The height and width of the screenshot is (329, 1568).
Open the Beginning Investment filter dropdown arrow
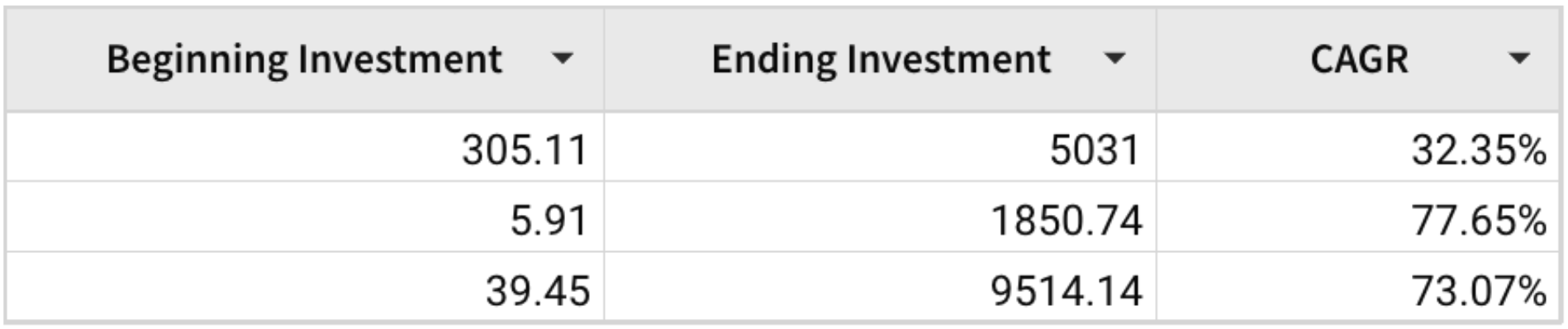pyautogui.click(x=563, y=59)
